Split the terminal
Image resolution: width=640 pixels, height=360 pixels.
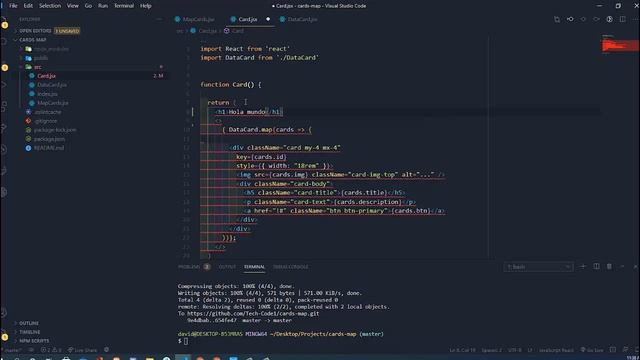coord(596,267)
